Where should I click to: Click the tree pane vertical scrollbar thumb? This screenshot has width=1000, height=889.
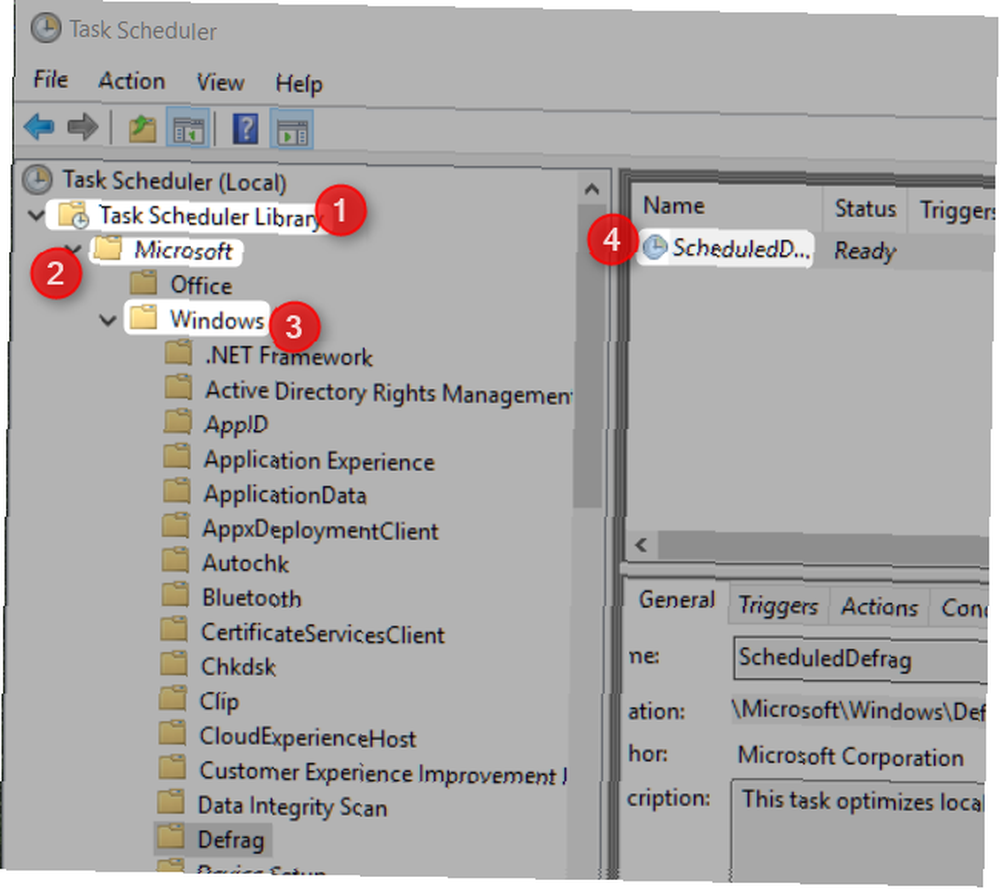589,357
